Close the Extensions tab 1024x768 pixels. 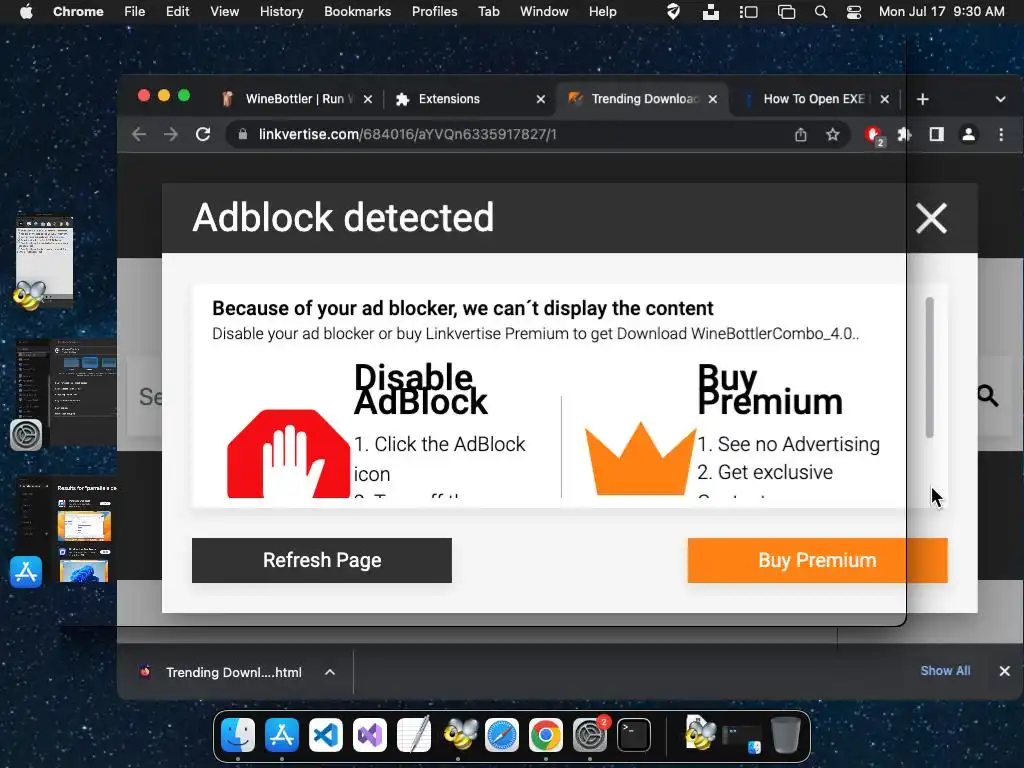pos(541,99)
